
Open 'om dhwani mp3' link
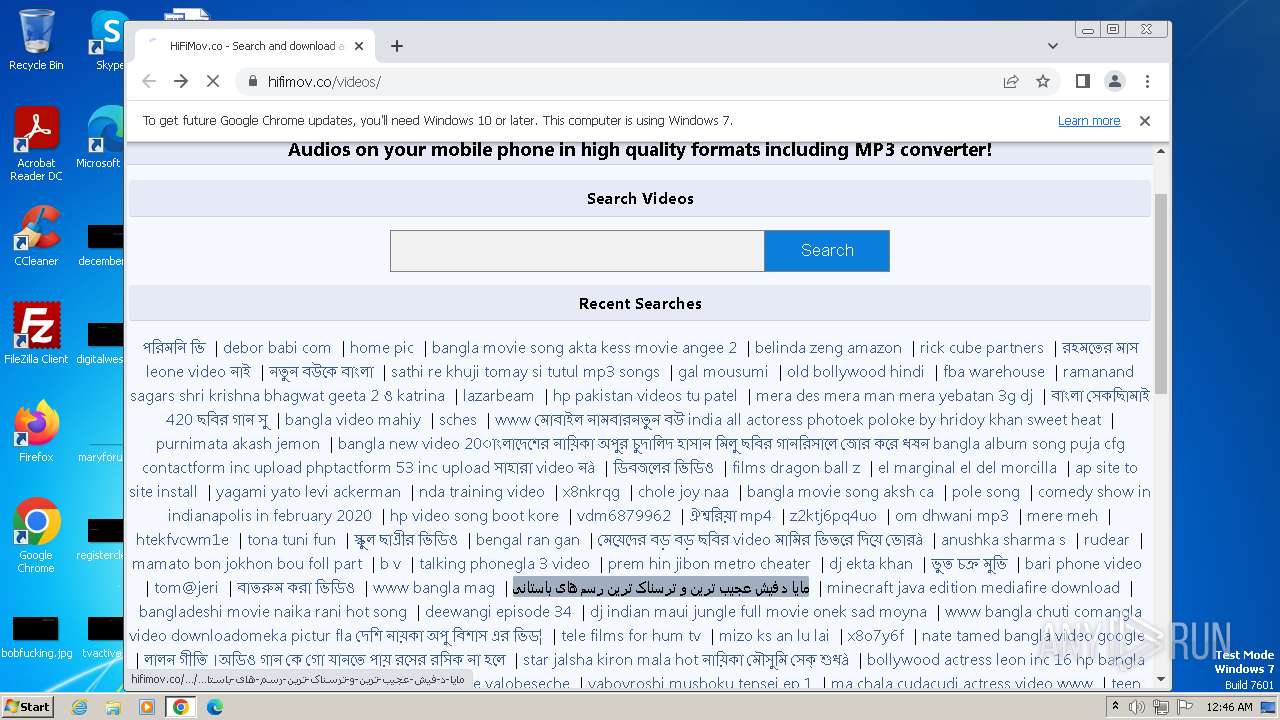(x=952, y=516)
